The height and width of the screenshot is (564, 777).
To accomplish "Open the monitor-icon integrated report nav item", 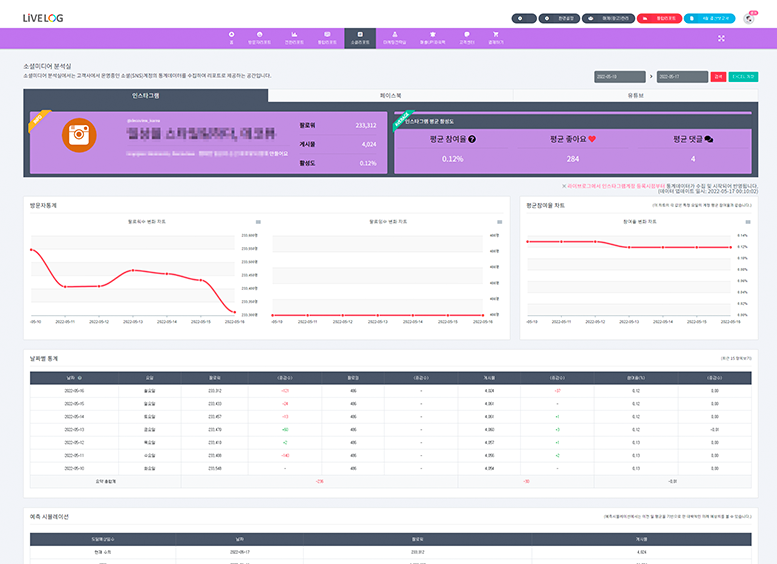I will coord(327,38).
